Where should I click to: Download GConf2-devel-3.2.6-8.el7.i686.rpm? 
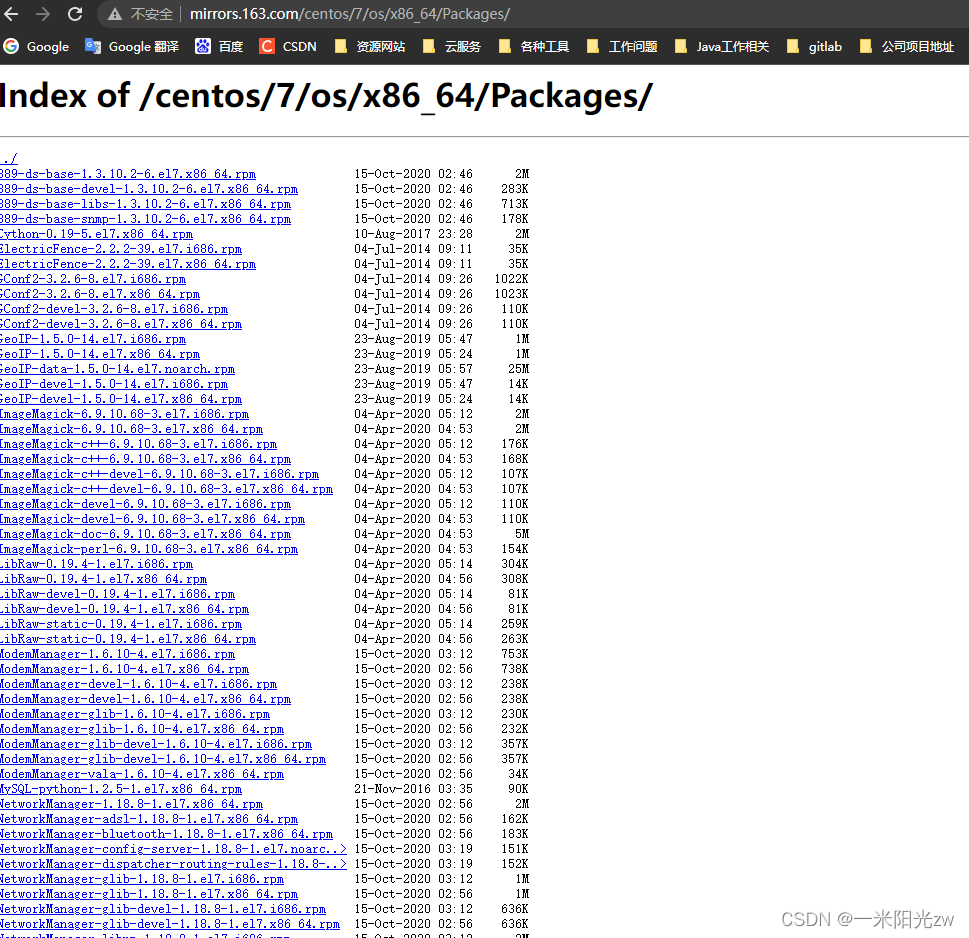[x=114, y=309]
